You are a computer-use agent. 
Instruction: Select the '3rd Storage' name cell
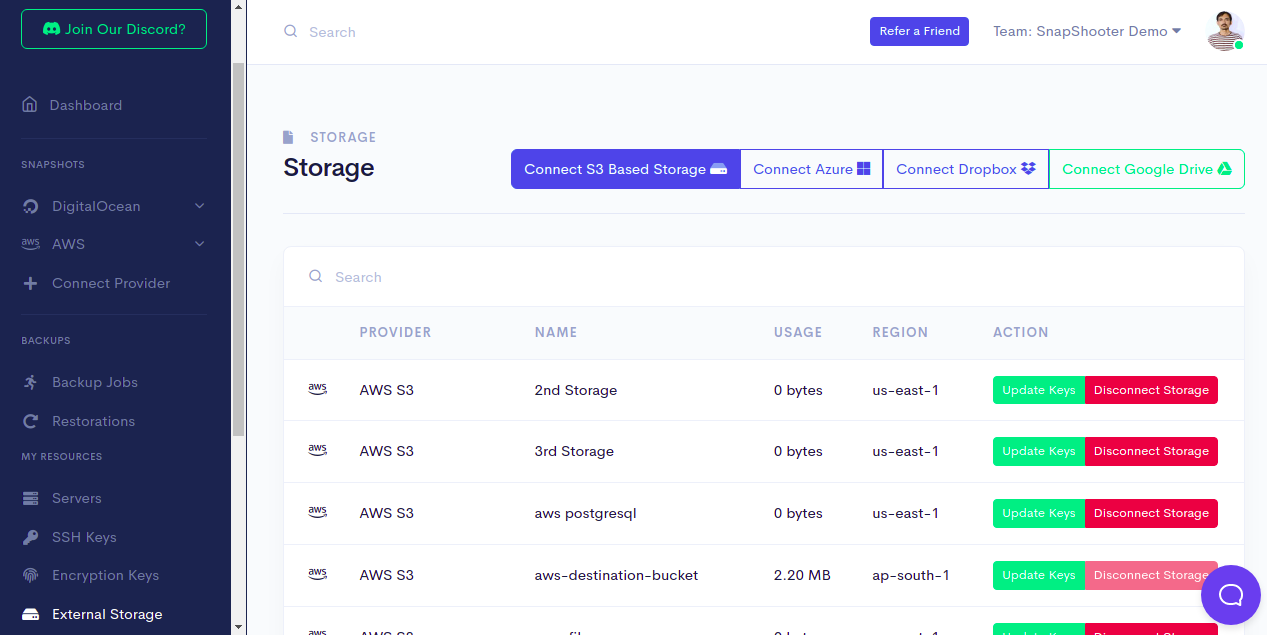(574, 451)
